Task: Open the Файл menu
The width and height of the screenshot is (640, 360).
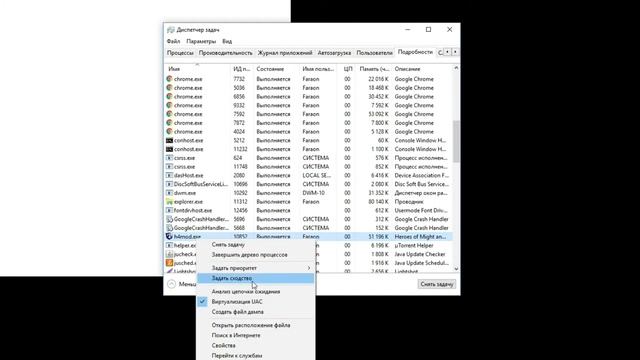Action: tap(173, 41)
